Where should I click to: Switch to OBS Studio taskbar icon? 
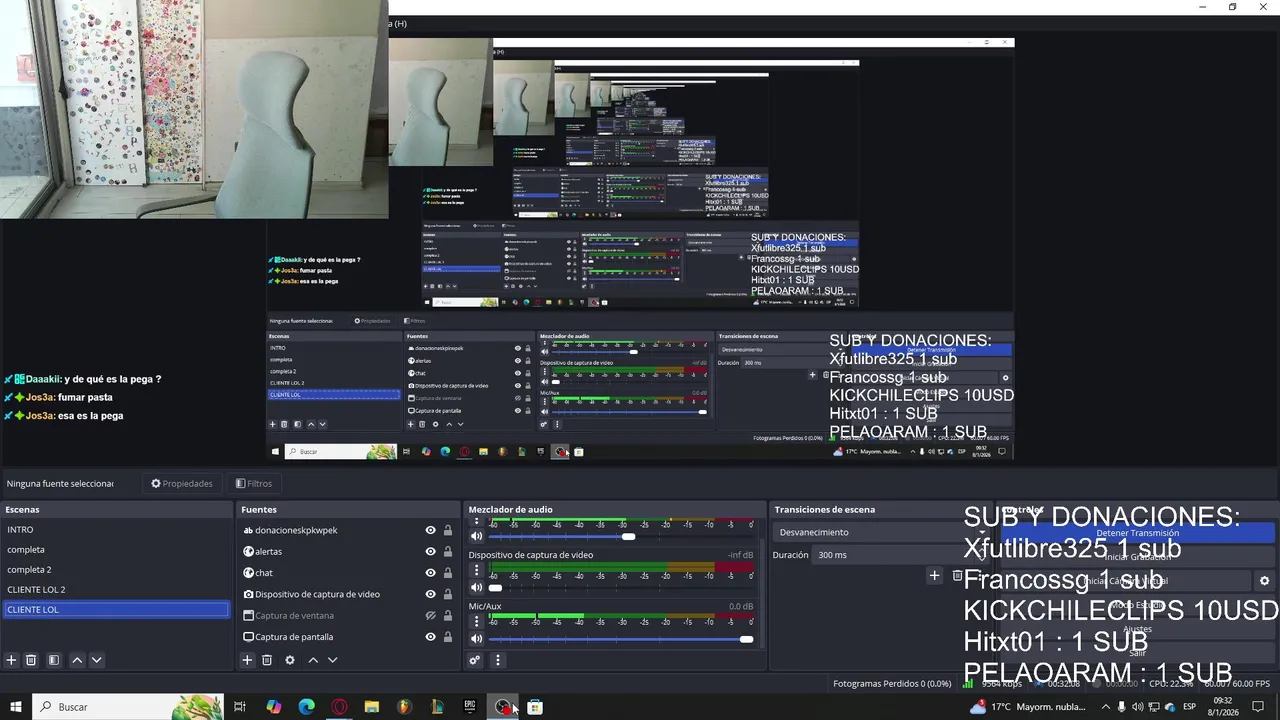pos(503,707)
